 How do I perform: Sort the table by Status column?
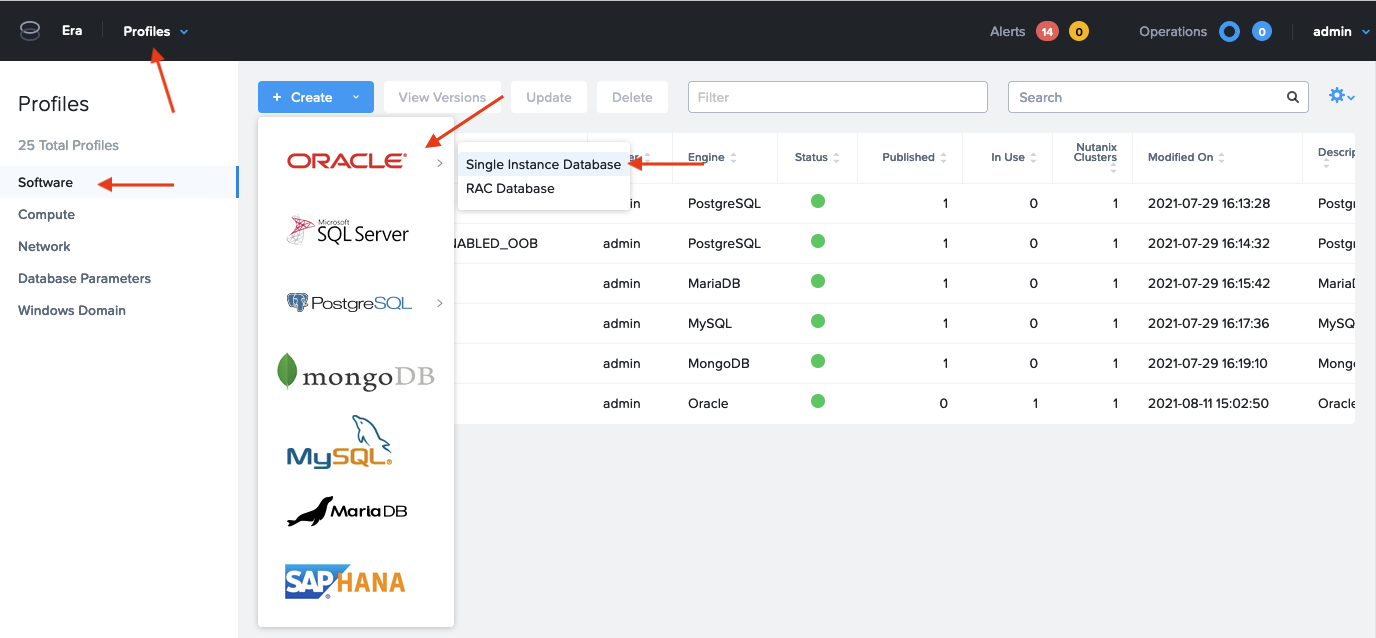[x=817, y=158]
